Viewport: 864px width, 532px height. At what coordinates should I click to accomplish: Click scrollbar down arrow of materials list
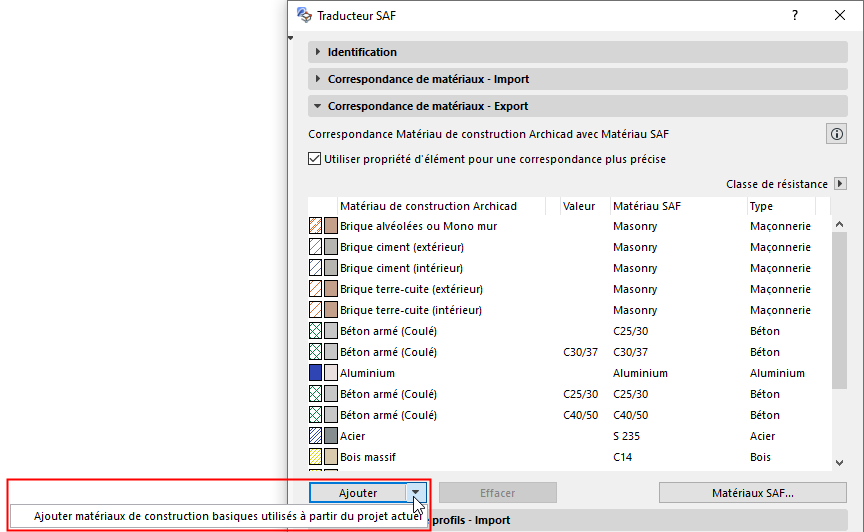839,463
